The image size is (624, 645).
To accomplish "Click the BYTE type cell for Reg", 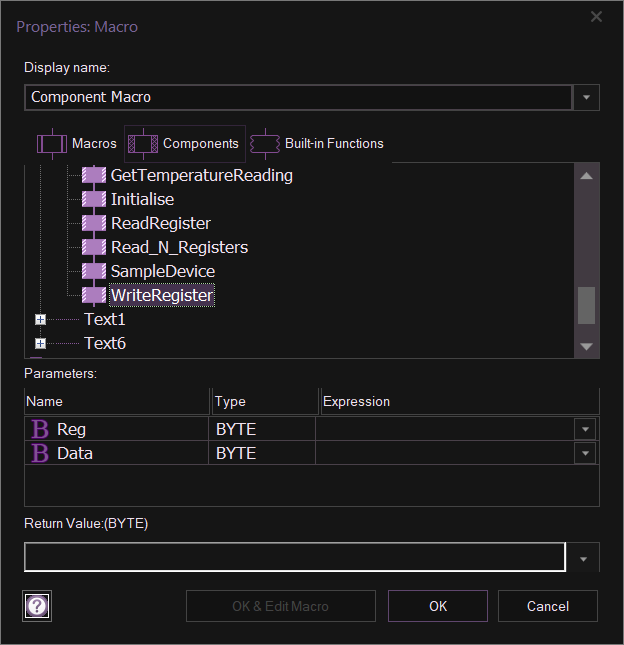I will click(x=262, y=429).
